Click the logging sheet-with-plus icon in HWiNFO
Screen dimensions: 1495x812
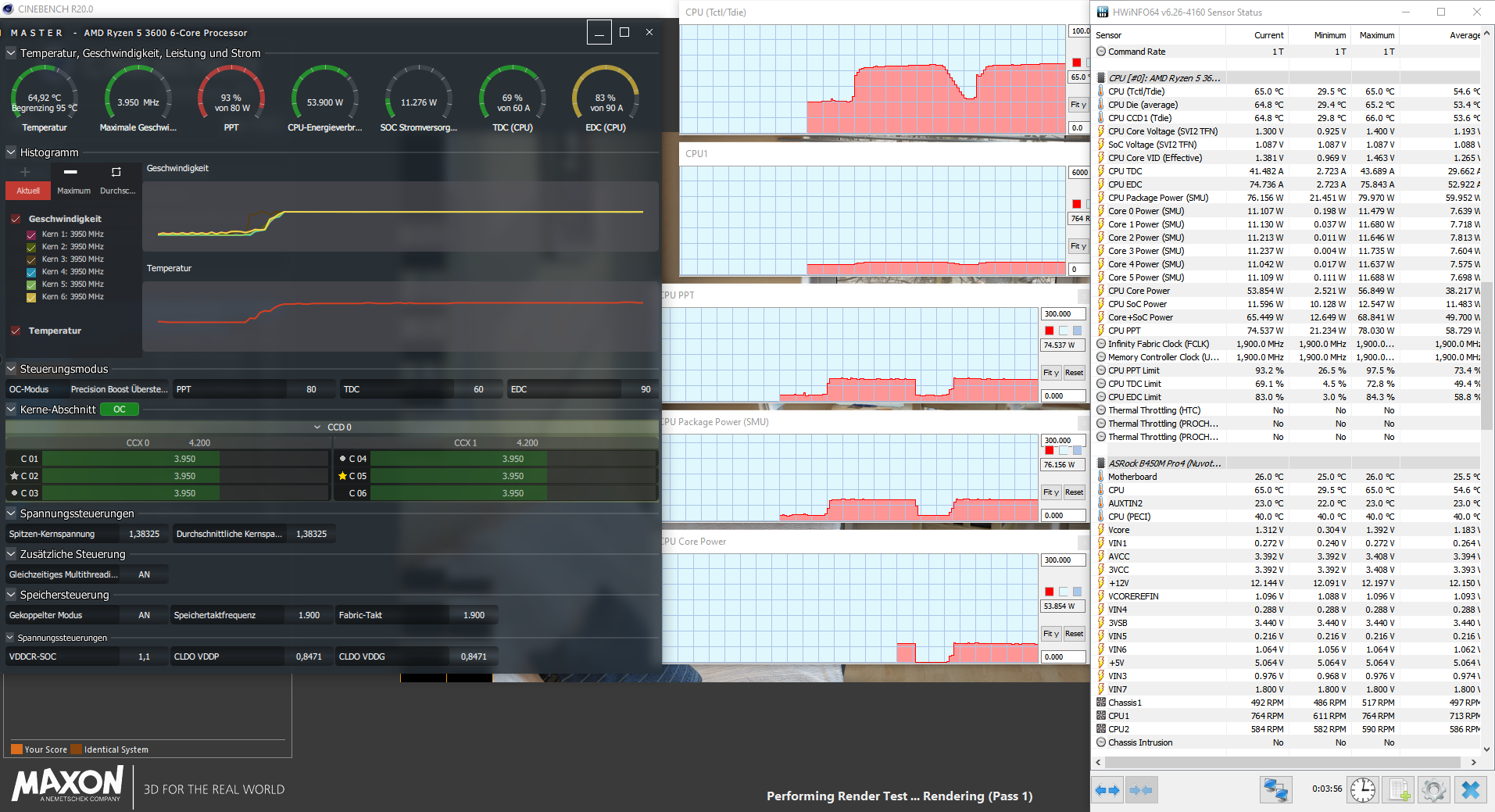coord(1398,790)
